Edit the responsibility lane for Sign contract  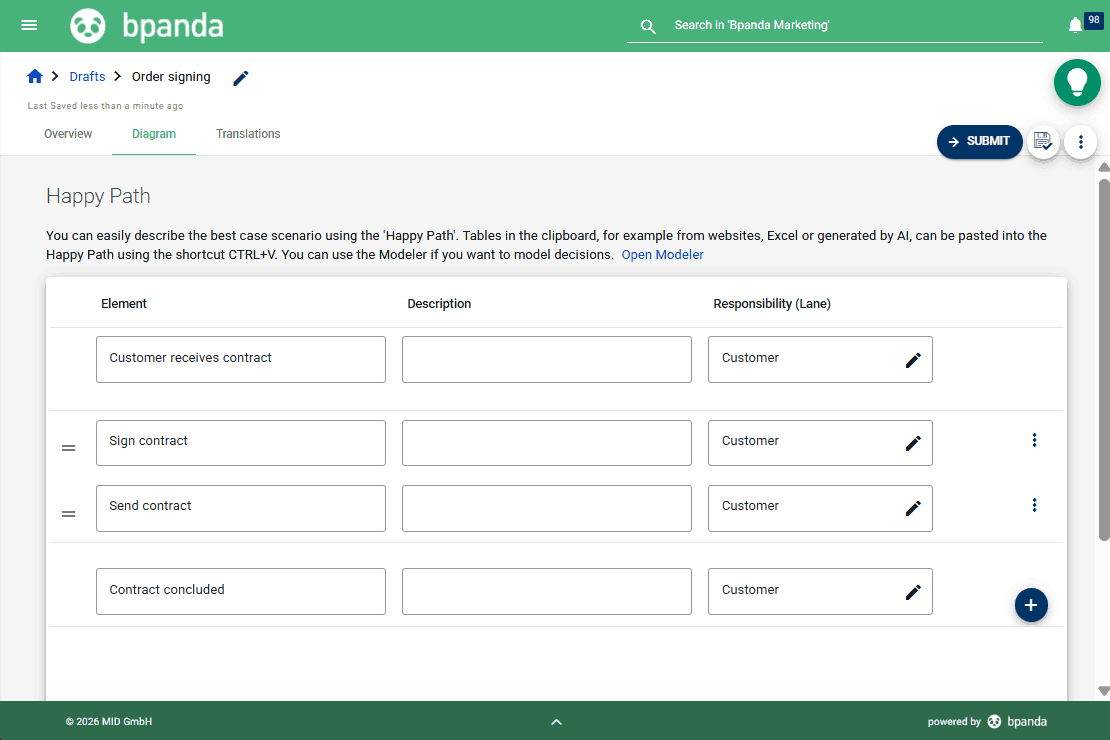pyautogui.click(x=913, y=440)
